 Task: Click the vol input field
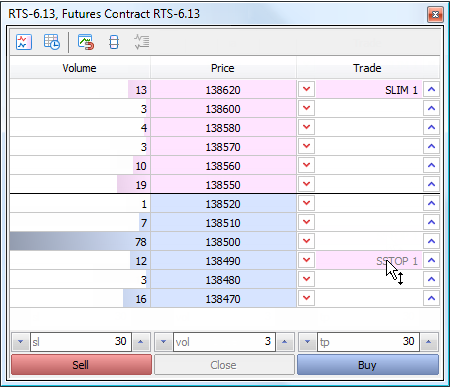click(224, 342)
